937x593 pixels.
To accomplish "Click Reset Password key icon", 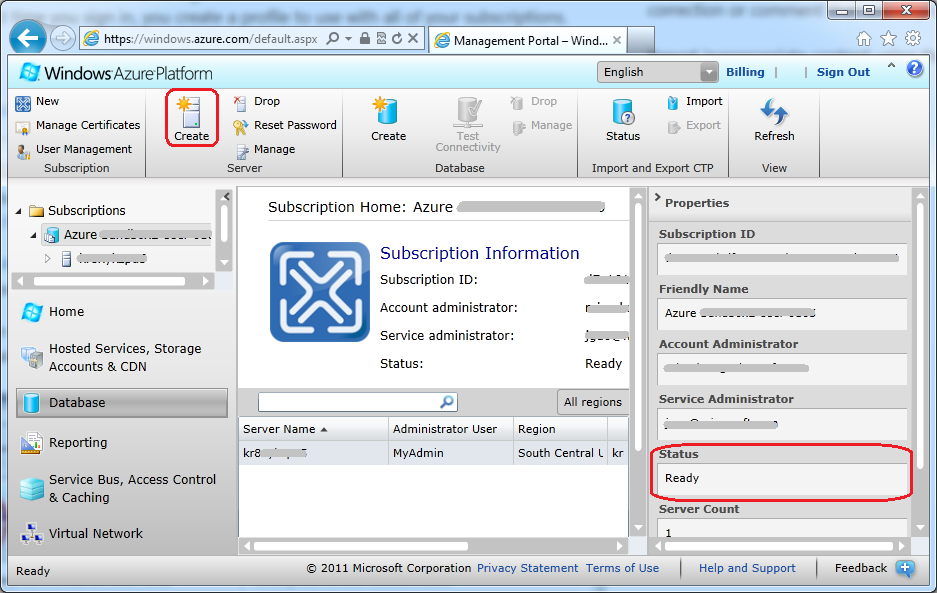I will tap(240, 127).
